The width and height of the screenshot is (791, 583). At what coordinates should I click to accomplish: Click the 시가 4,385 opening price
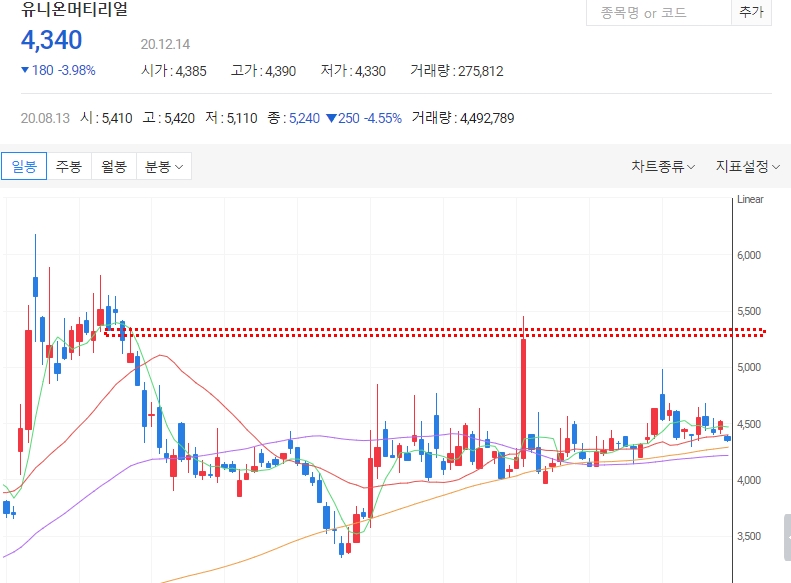point(174,71)
